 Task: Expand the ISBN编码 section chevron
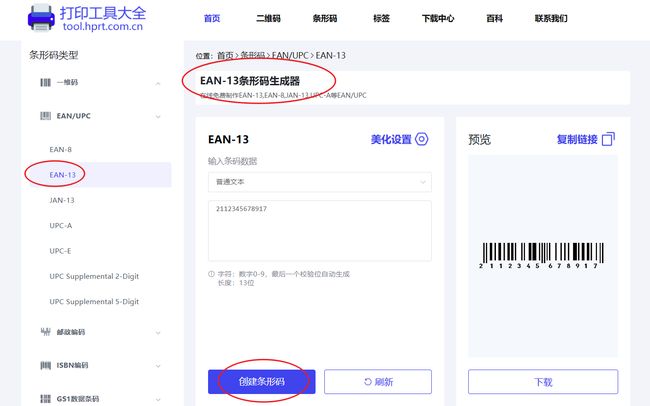pos(158,366)
